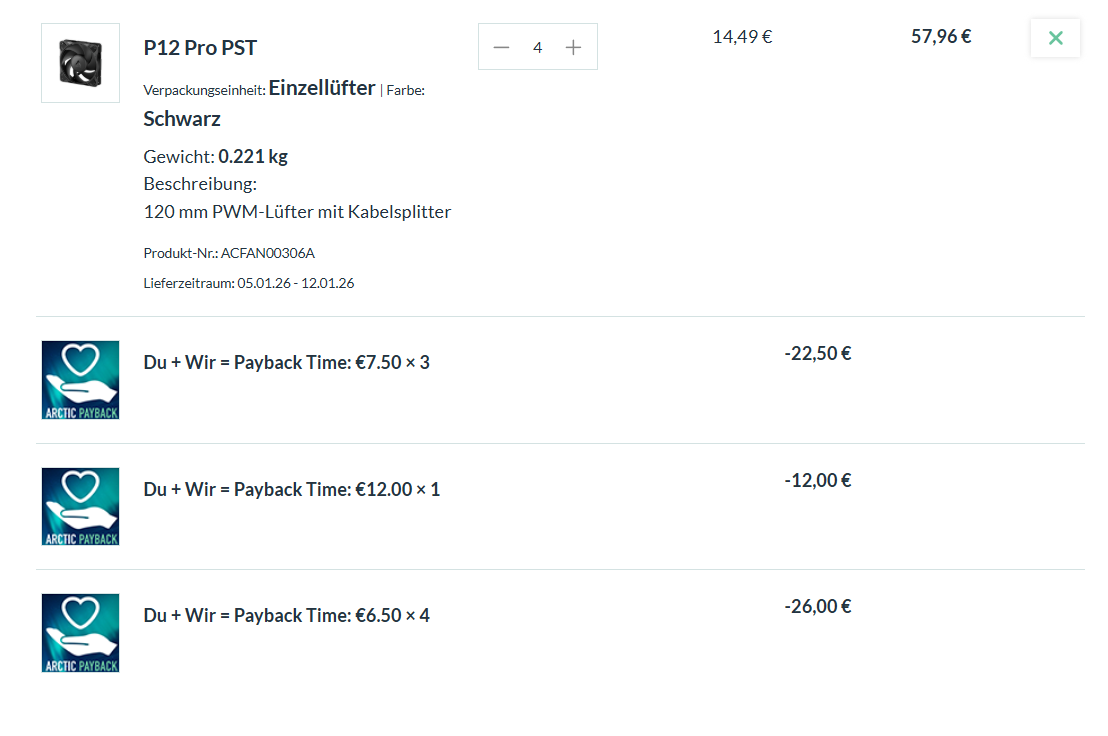Increase fan quantity with plus button

tap(573, 47)
